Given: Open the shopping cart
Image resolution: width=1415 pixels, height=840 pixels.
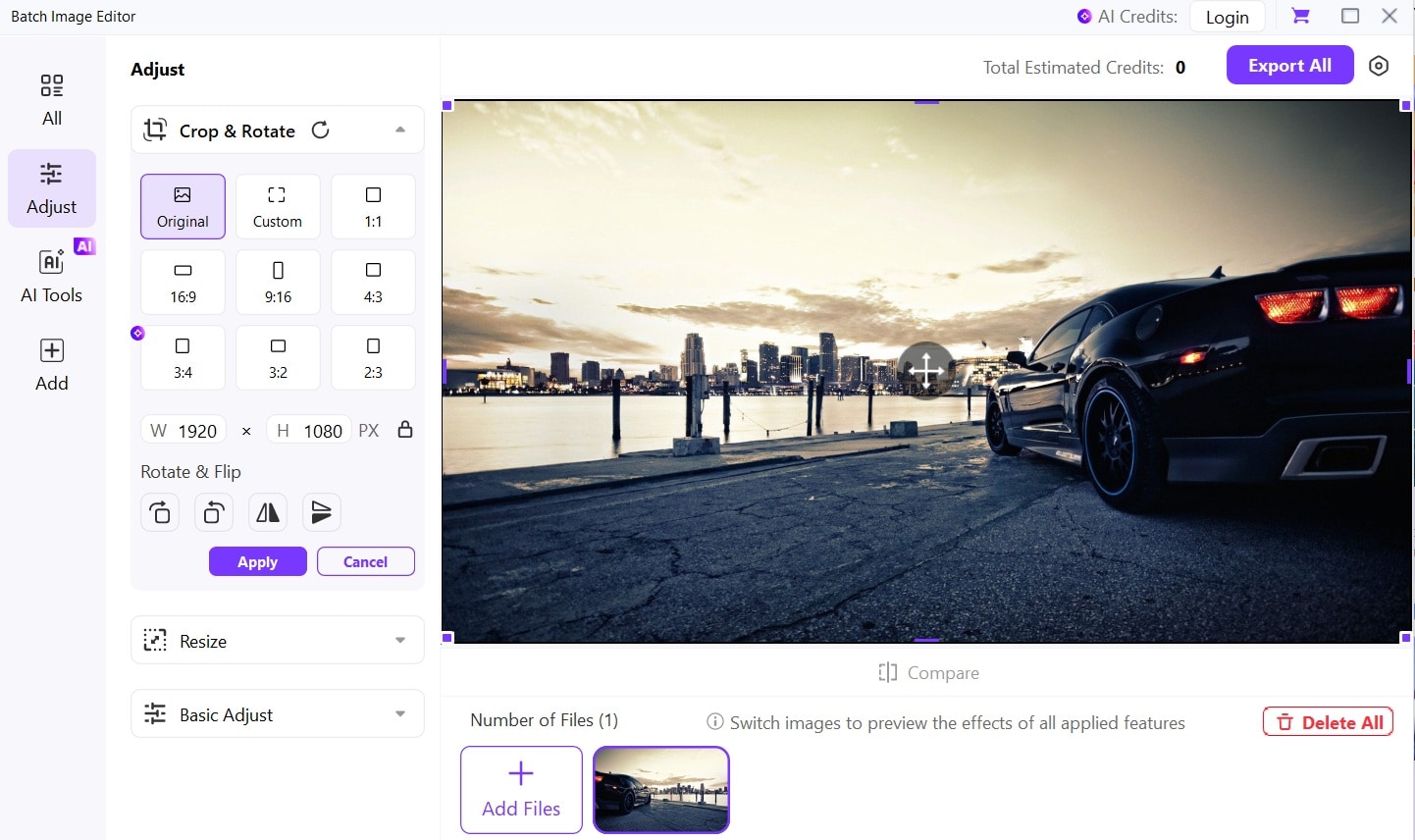Looking at the screenshot, I should pos(1300,16).
